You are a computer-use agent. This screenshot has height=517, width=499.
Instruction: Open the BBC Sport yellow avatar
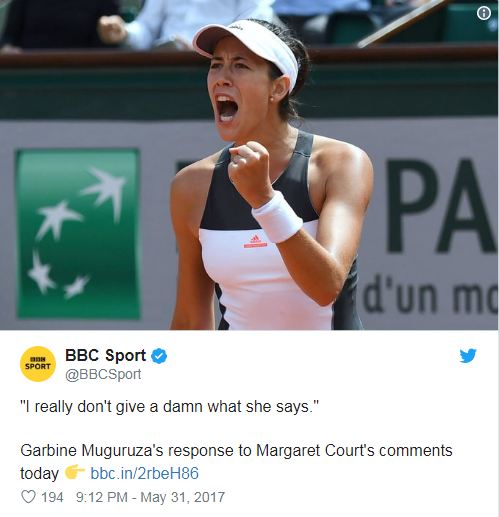(x=38, y=364)
